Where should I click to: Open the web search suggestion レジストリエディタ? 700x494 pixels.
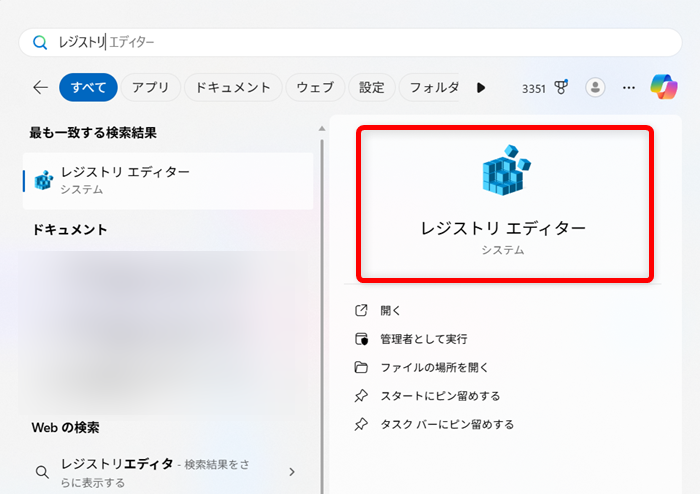[168, 472]
